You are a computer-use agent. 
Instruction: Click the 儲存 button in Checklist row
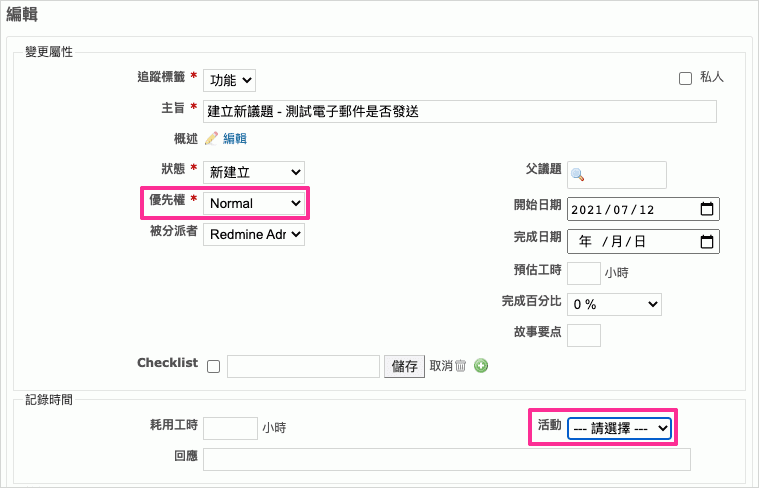click(404, 366)
